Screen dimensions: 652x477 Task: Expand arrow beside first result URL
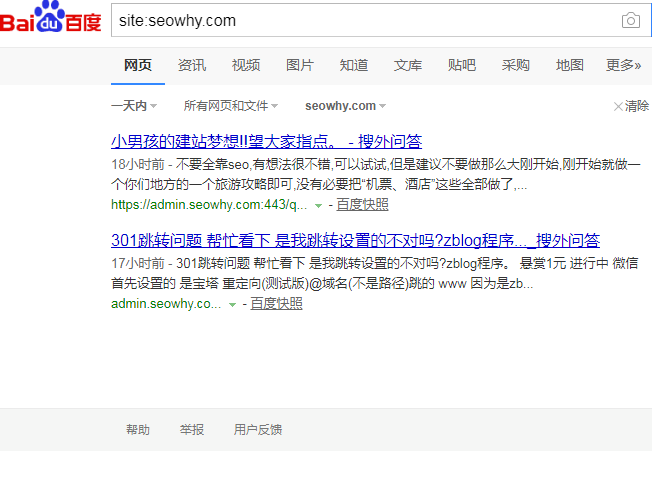click(x=319, y=205)
